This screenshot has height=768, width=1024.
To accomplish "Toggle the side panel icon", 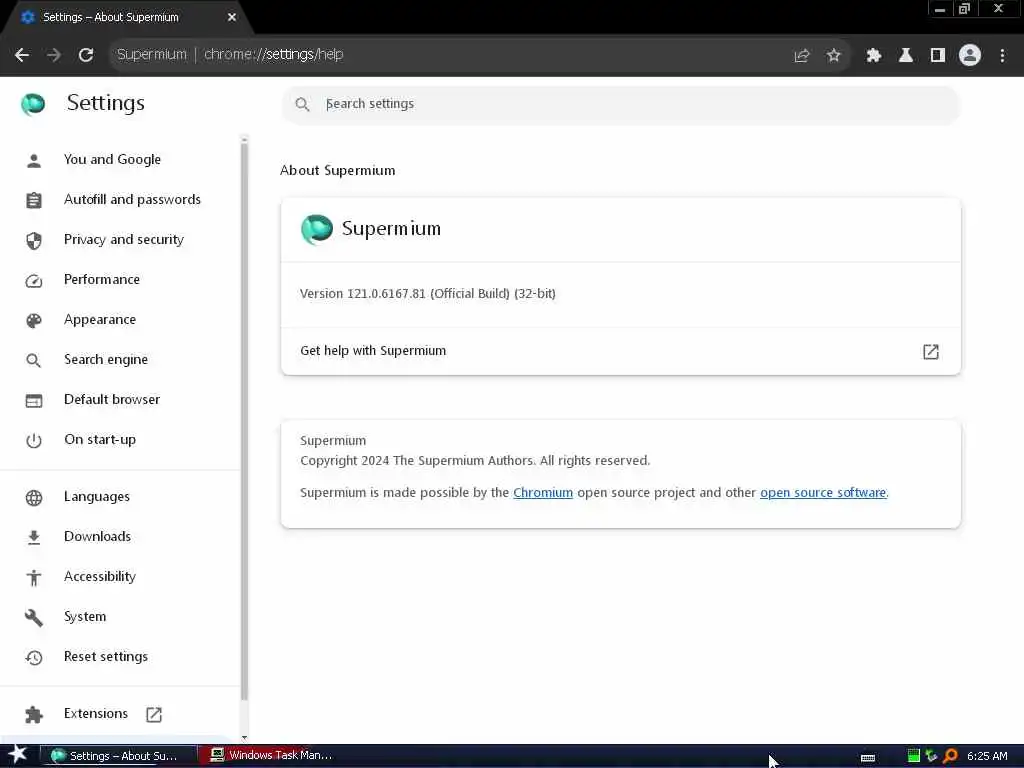I will coord(938,56).
